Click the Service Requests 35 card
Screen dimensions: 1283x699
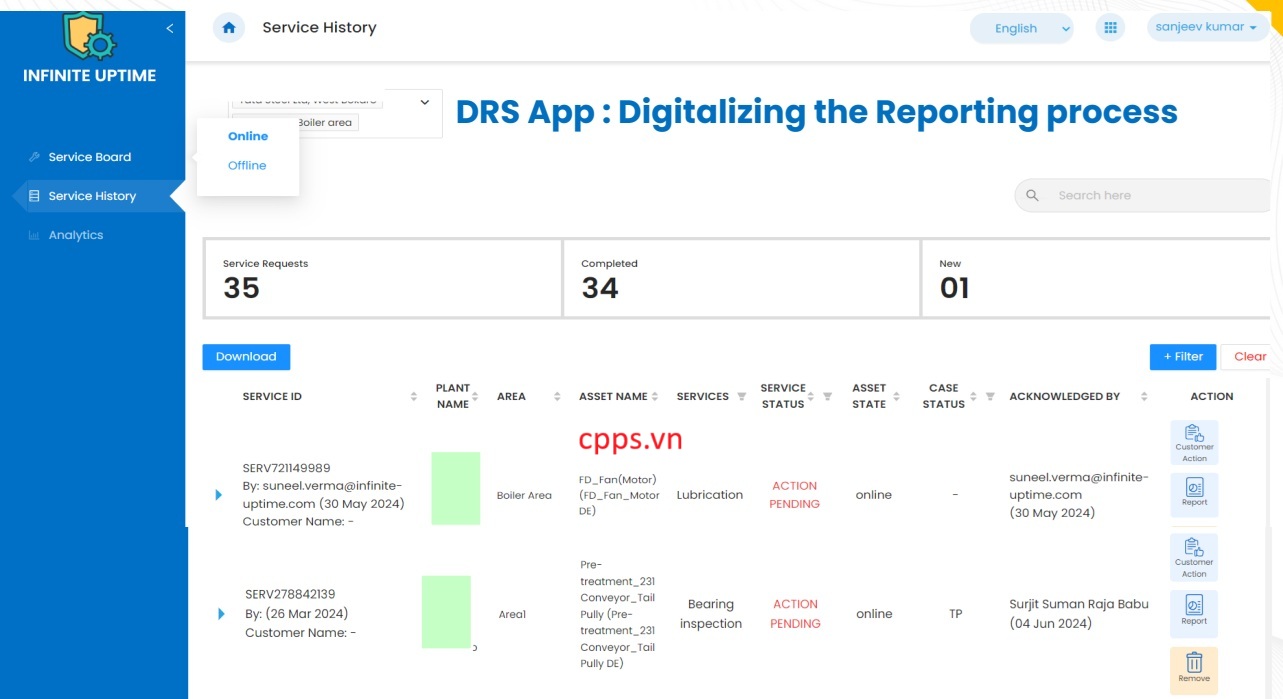point(382,278)
